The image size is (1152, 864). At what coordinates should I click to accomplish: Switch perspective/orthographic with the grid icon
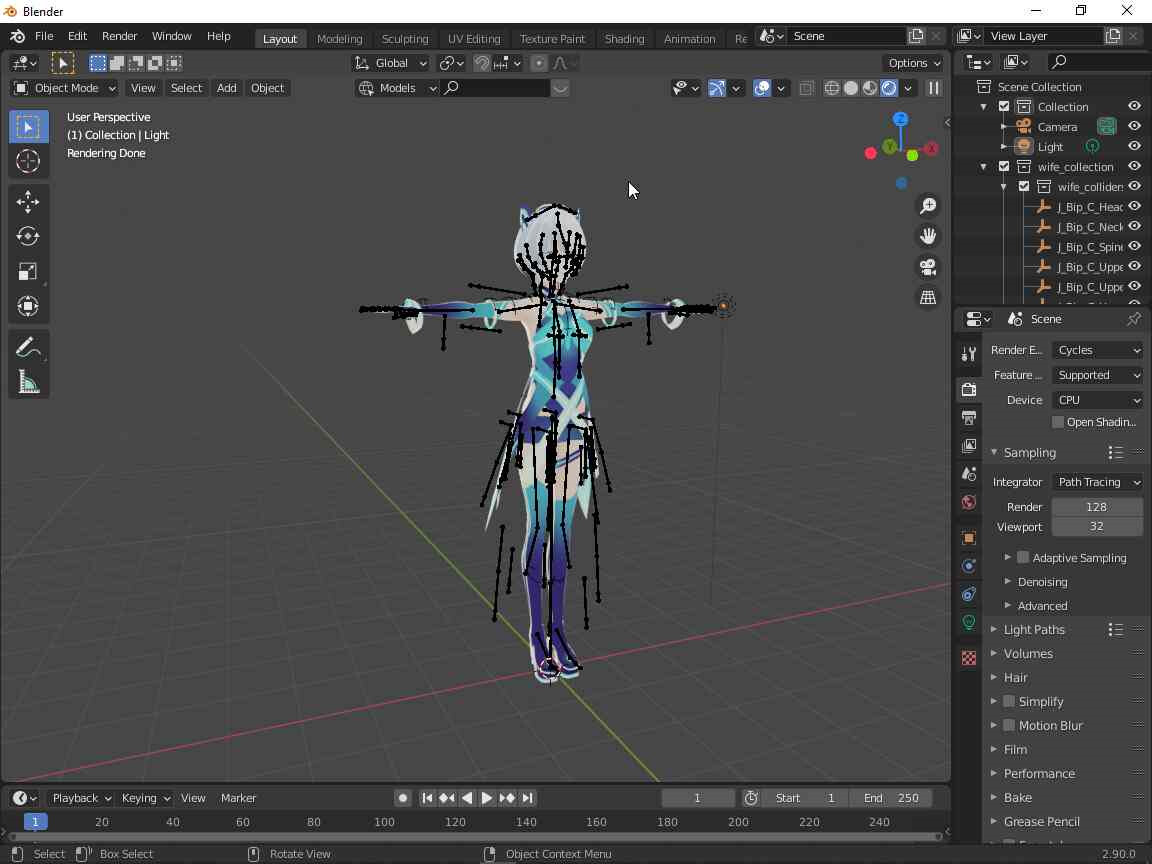[928, 298]
